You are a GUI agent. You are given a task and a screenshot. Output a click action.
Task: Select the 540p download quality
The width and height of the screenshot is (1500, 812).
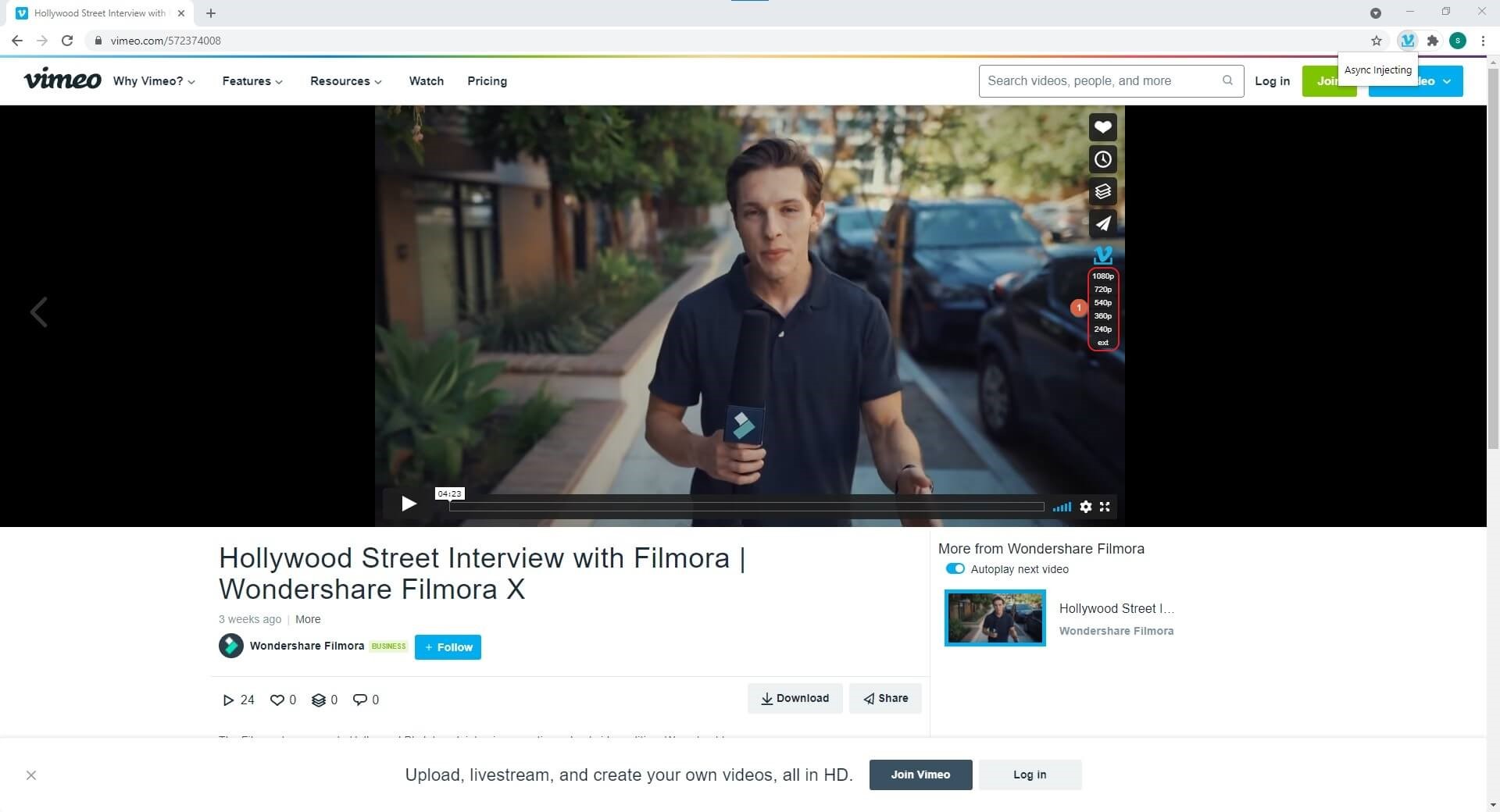click(x=1102, y=303)
